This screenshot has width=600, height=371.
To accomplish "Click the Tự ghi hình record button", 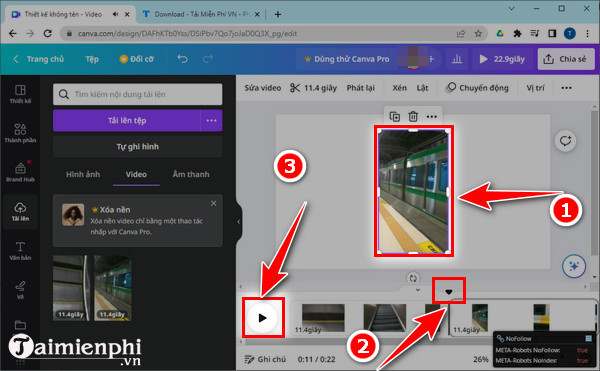I will click(x=138, y=146).
